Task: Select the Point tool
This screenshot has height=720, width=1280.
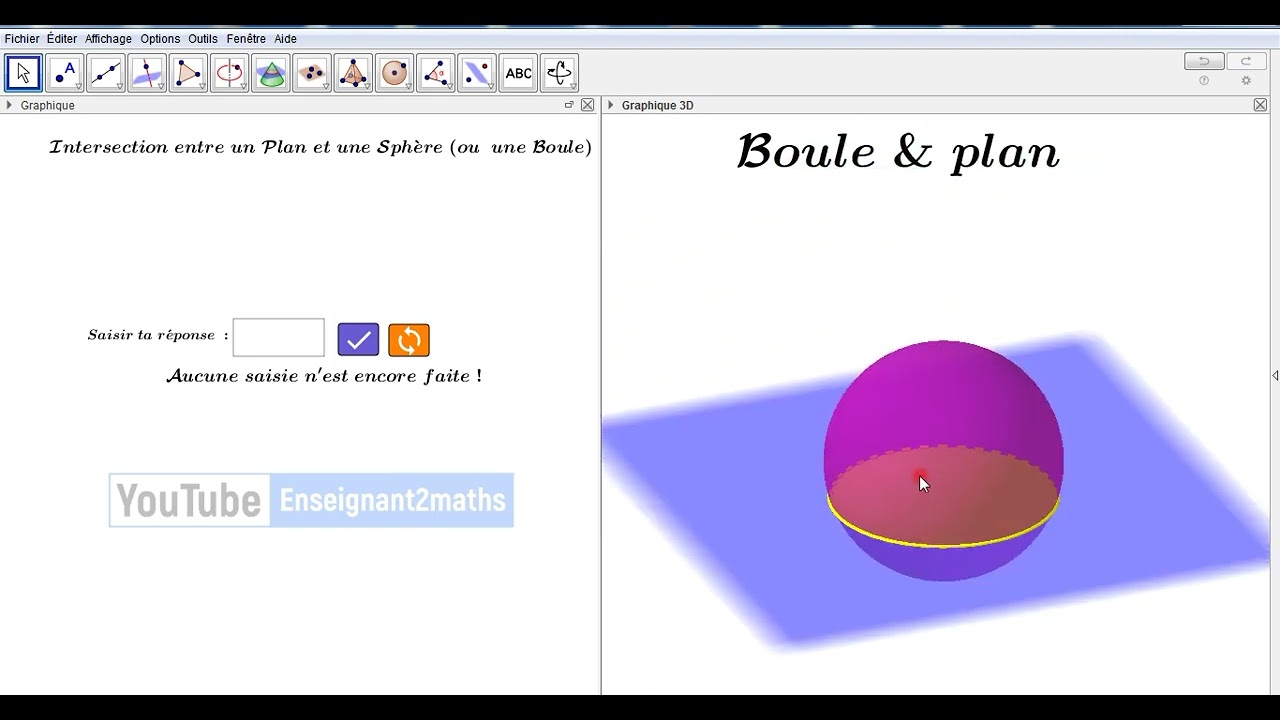Action: pyautogui.click(x=64, y=73)
